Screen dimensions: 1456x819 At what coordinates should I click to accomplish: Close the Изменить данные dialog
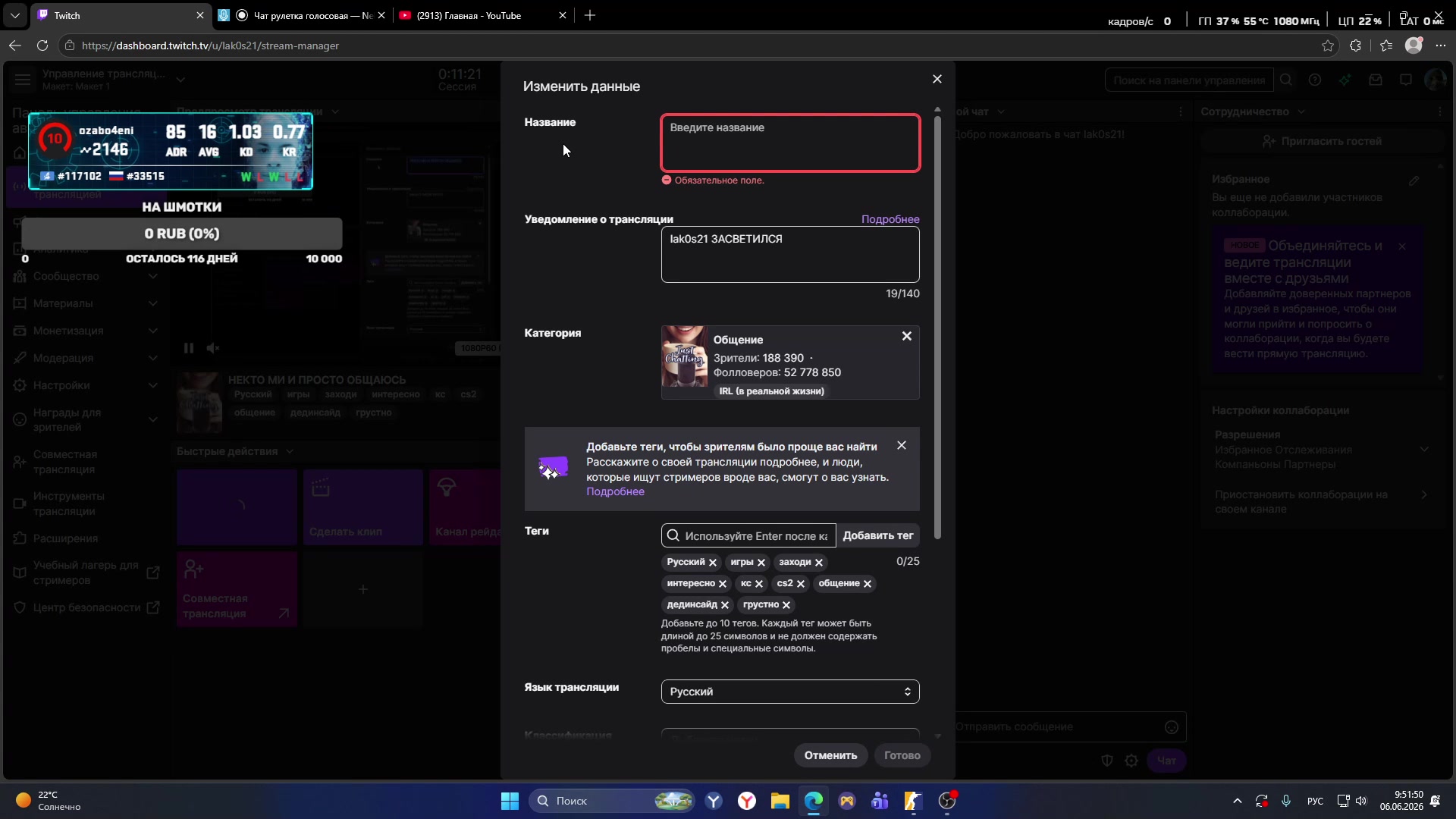937,79
